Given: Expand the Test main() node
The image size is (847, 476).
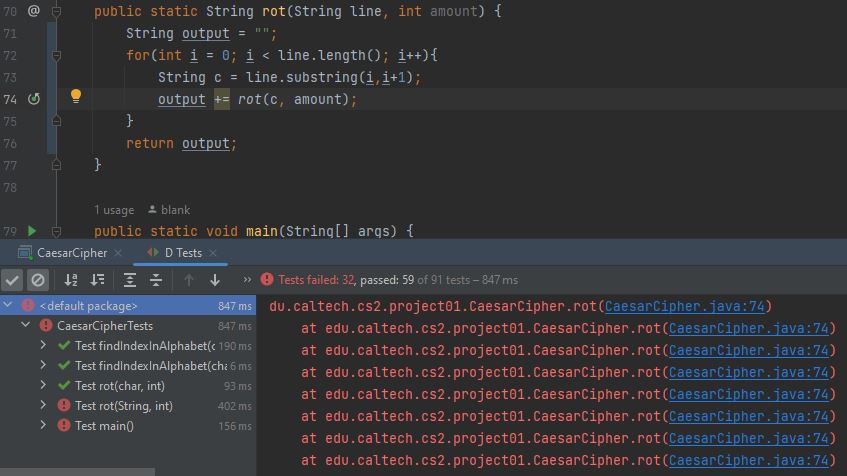Looking at the screenshot, I should point(44,426).
